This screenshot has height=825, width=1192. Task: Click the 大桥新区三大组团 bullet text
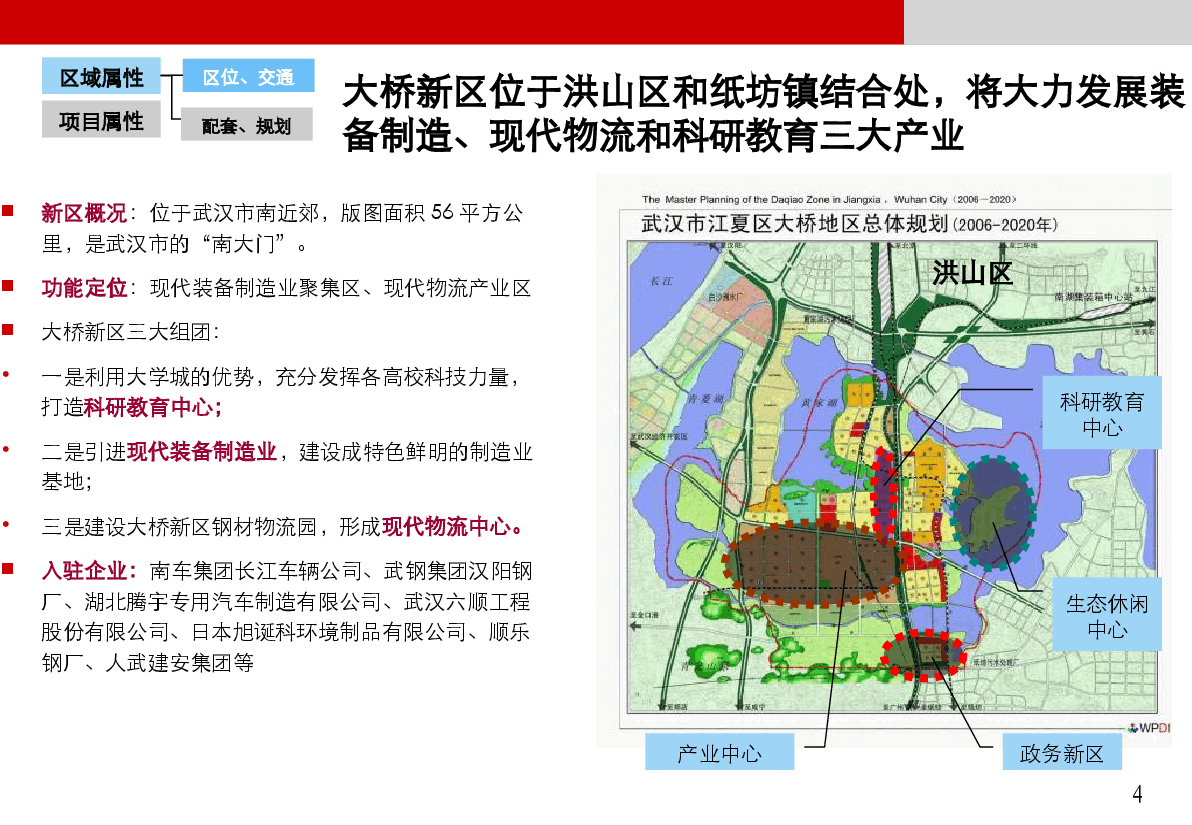pyautogui.click(x=129, y=332)
